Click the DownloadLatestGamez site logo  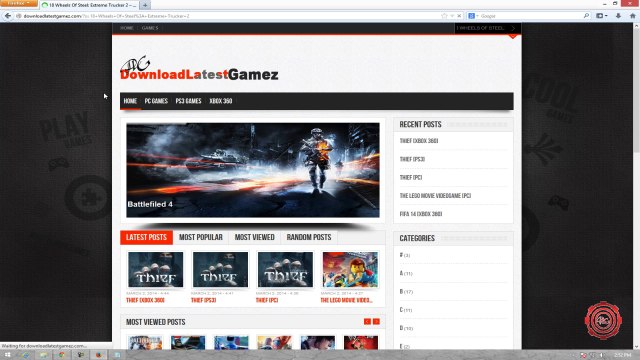(x=199, y=69)
